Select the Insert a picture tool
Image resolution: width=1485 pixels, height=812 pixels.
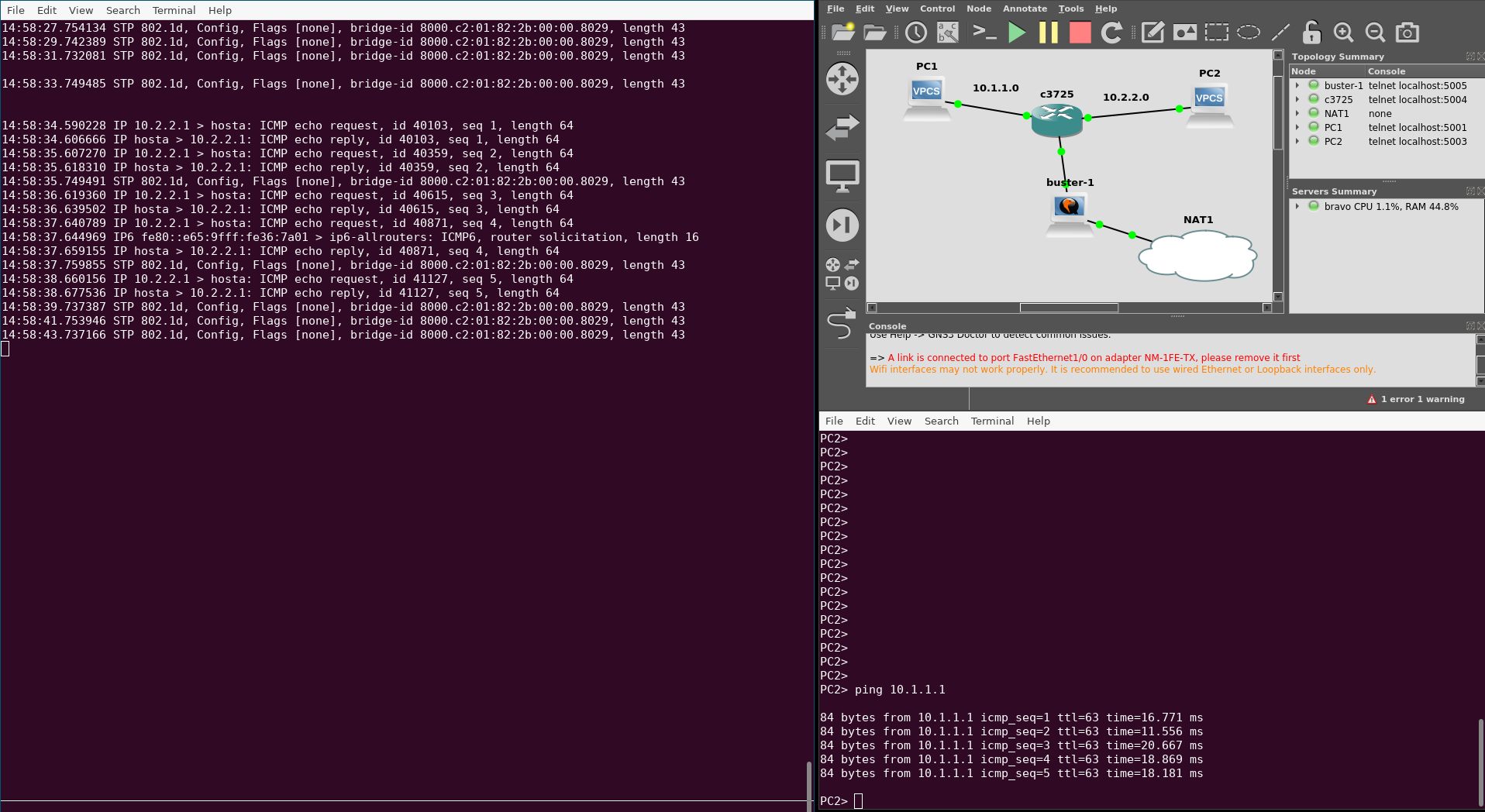tap(1185, 33)
